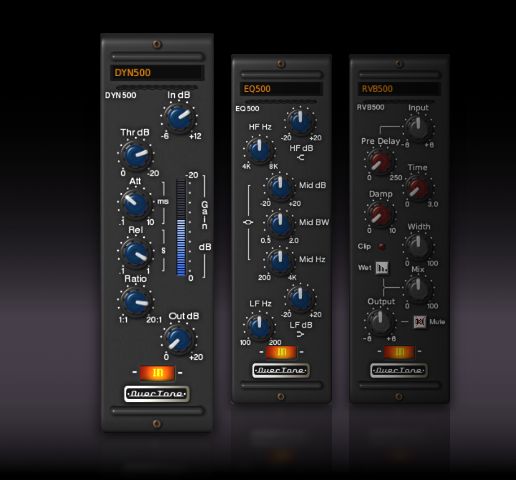Image resolution: width=516 pixels, height=480 pixels.
Task: Toggle the RVB500 IN bypass button
Action: 399,352
